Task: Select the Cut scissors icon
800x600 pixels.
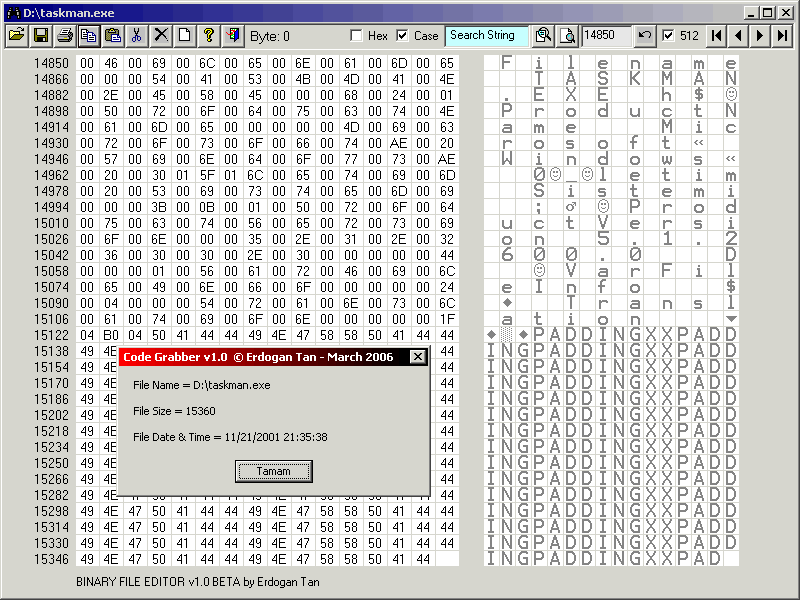Action: tap(136, 35)
